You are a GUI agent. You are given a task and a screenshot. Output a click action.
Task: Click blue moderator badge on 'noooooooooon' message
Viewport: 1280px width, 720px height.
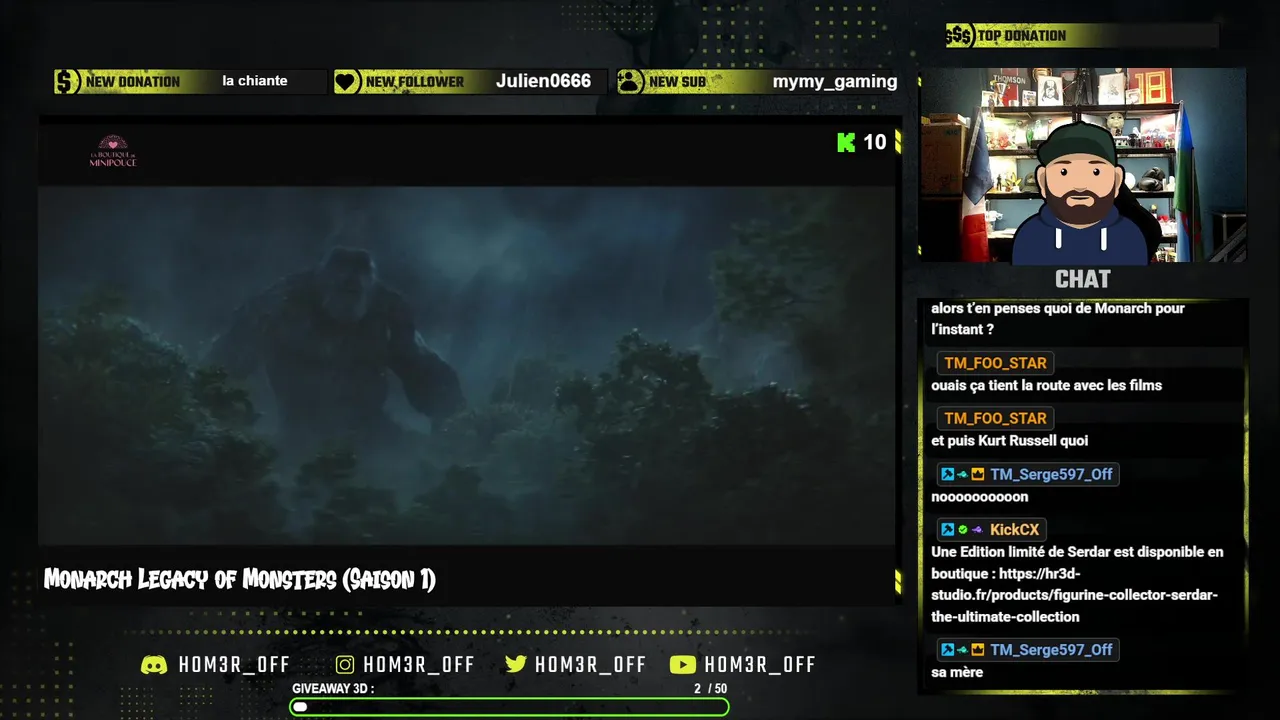[947, 475]
